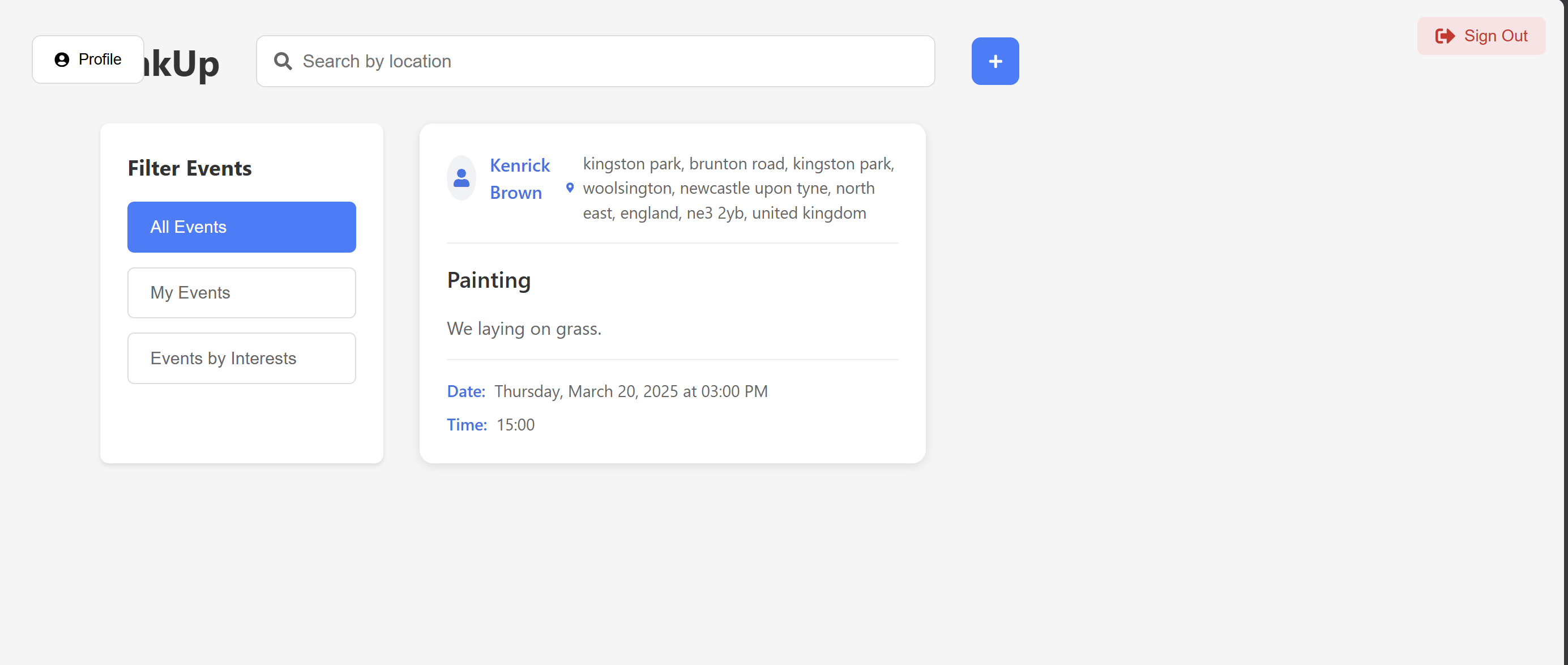The image size is (1568, 665).
Task: Click the Profile user circle icon
Action: [x=62, y=59]
